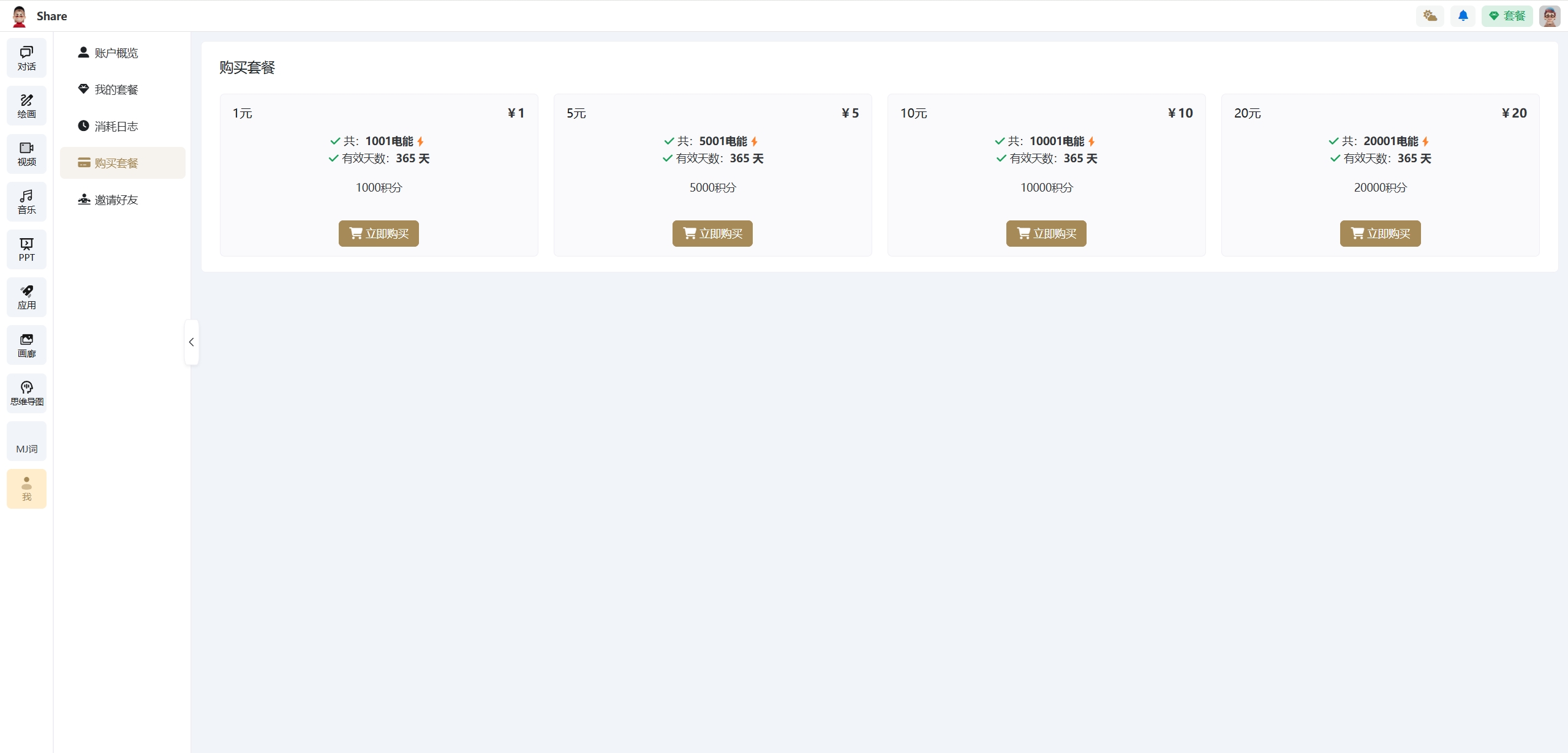Click the notification bell icon
Screen dimensions: 1568x753
[1463, 16]
